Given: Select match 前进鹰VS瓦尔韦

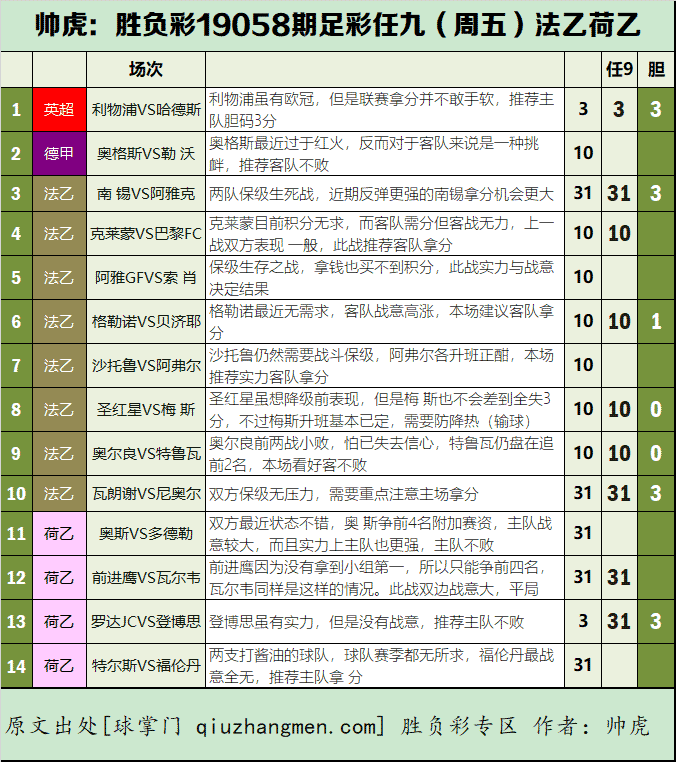Looking at the screenshot, I should (x=146, y=577).
